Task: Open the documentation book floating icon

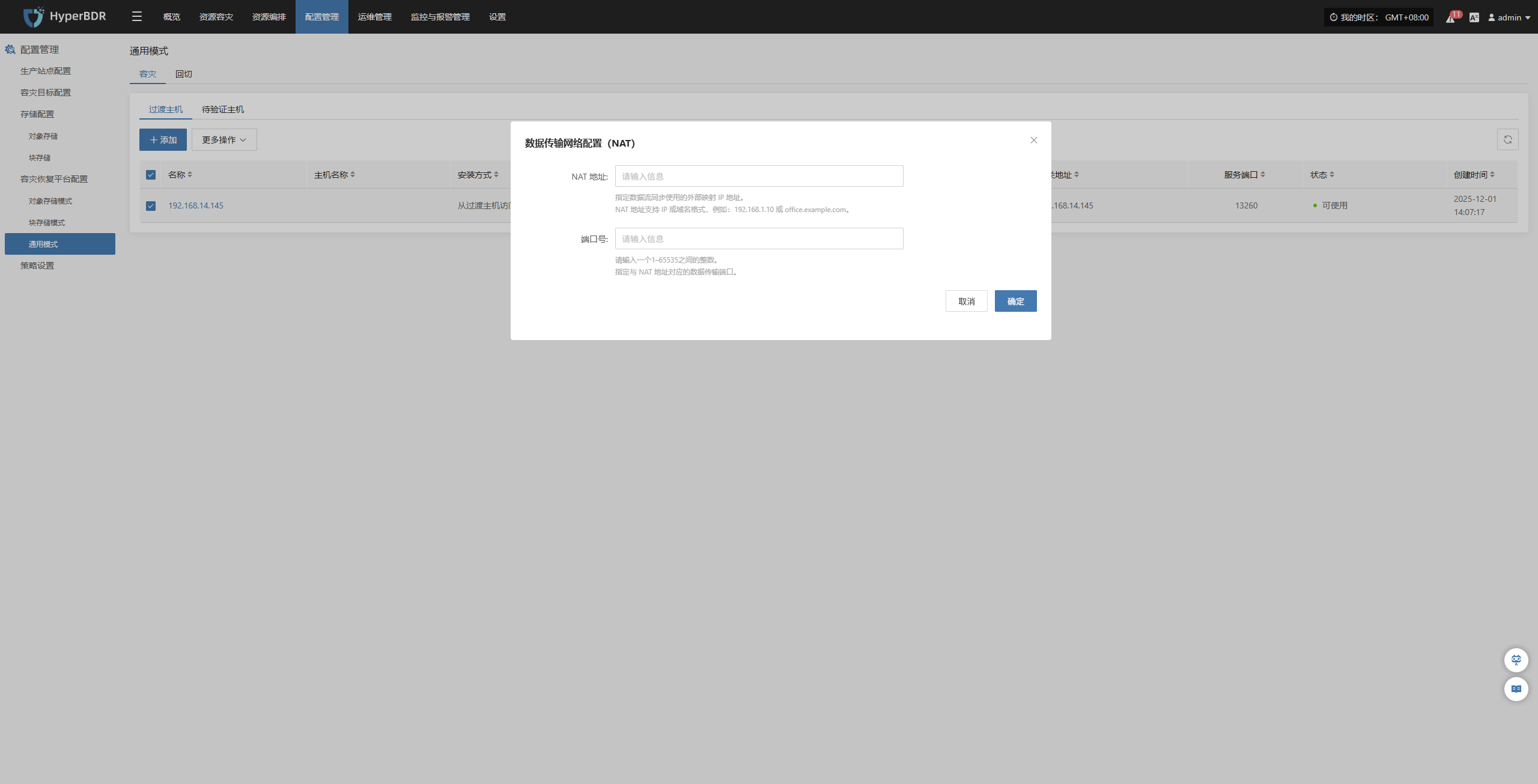Action: tap(1516, 689)
